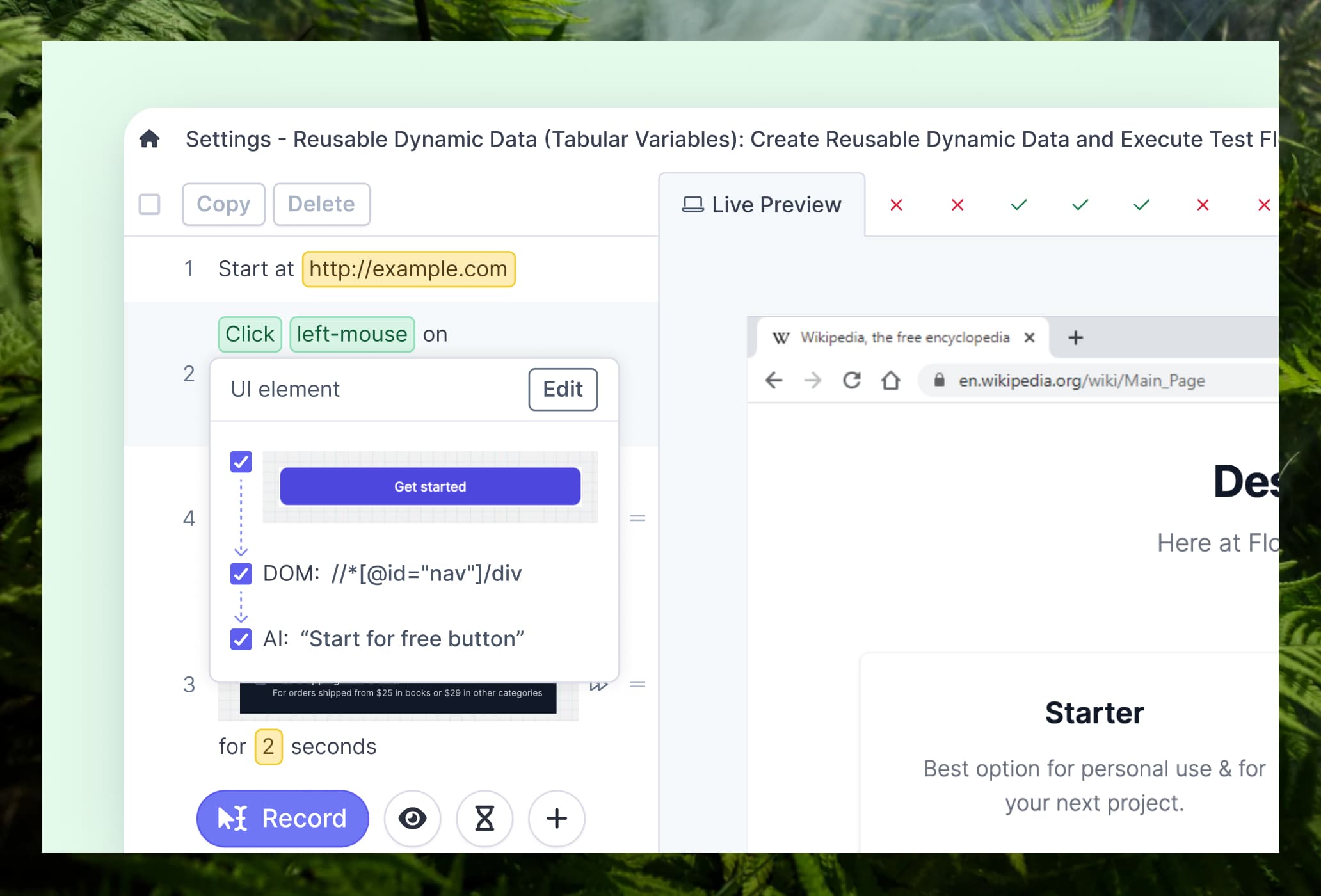
Task: Click the browser forward arrow
Action: pyautogui.click(x=813, y=380)
